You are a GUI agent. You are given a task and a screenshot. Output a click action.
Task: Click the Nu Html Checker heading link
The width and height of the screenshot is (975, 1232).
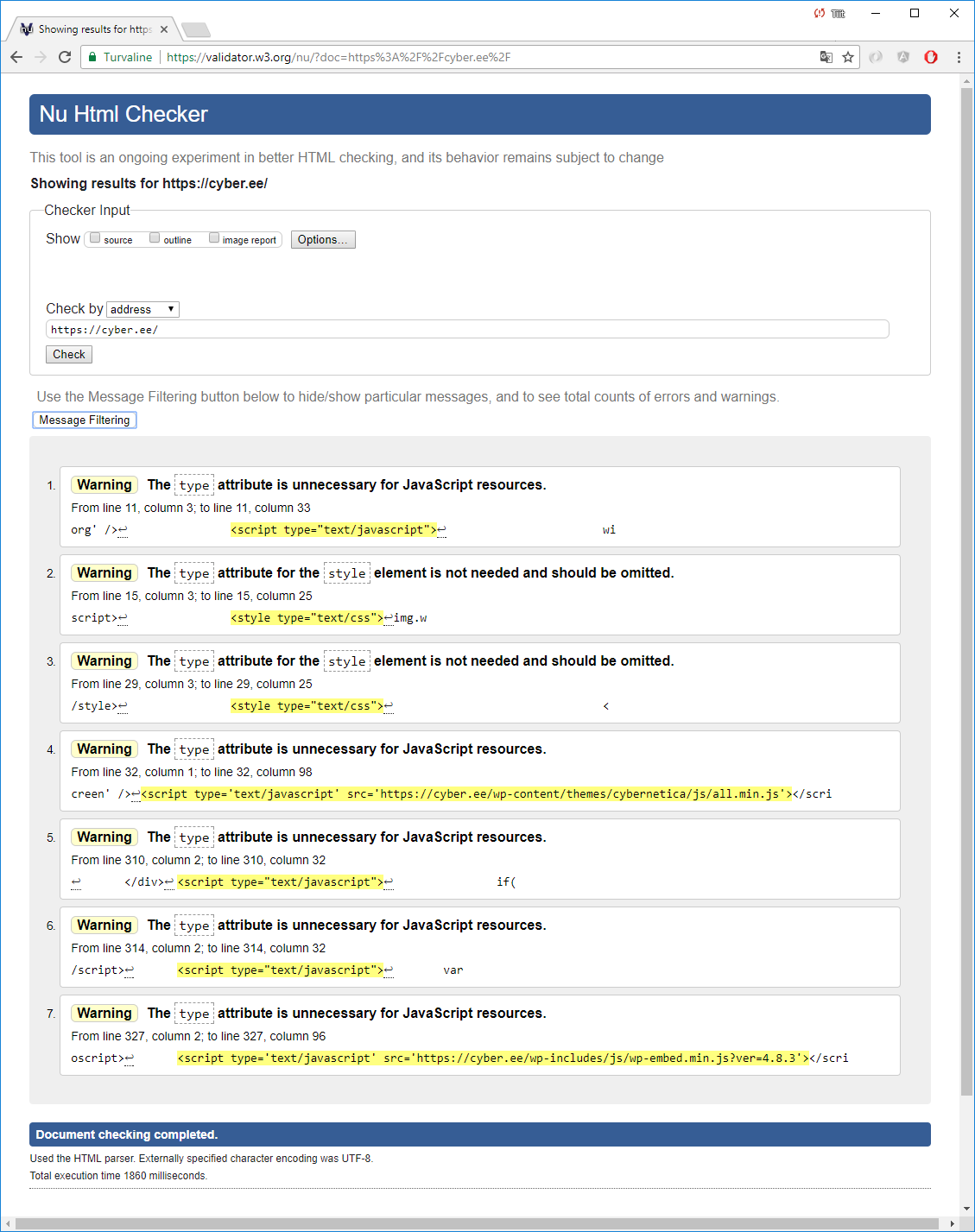[x=123, y=115]
